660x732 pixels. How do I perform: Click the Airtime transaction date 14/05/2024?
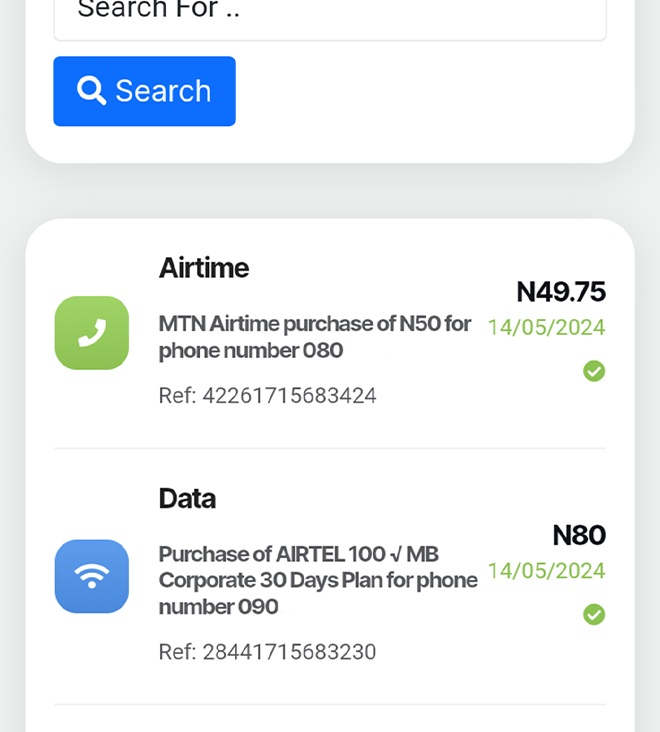(546, 328)
